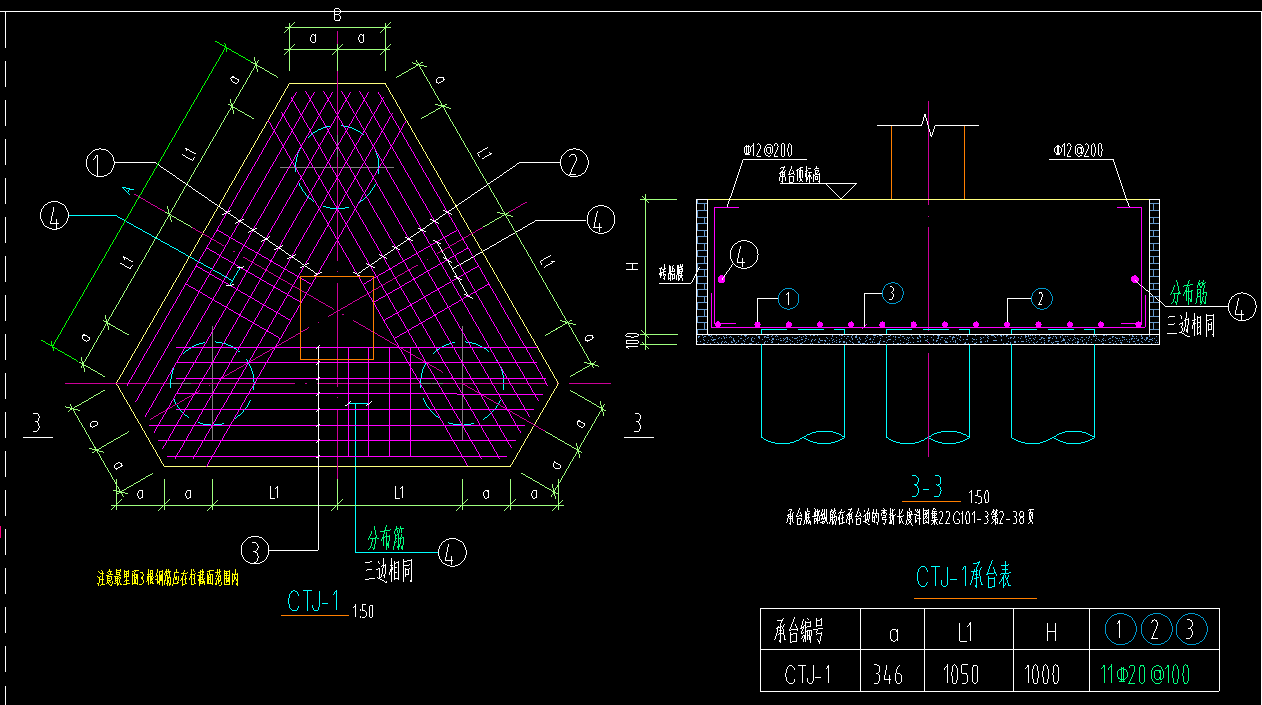
Task: Select the middle pile in section 3-3
Action: click(928, 393)
